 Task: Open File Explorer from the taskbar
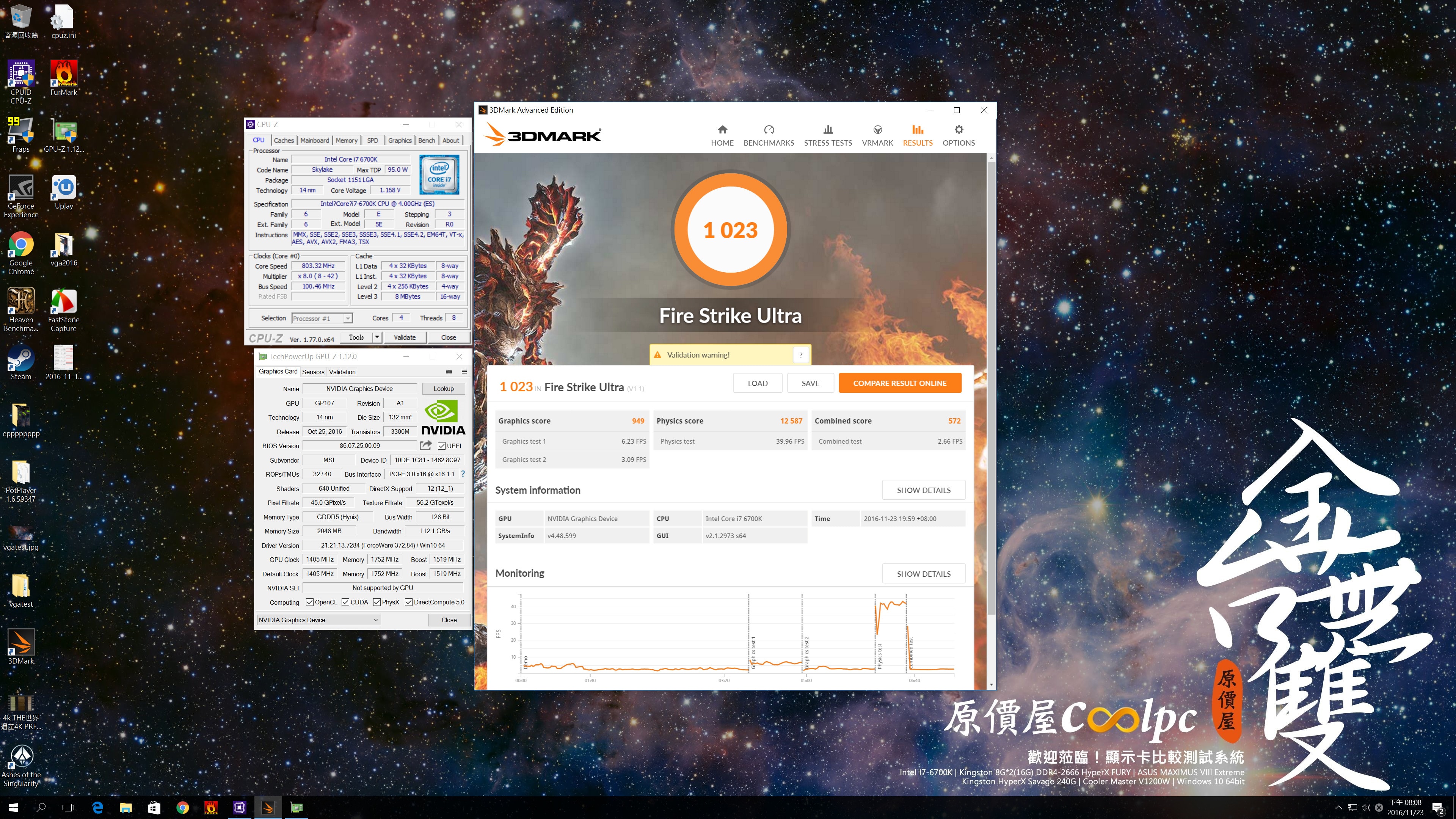126,808
